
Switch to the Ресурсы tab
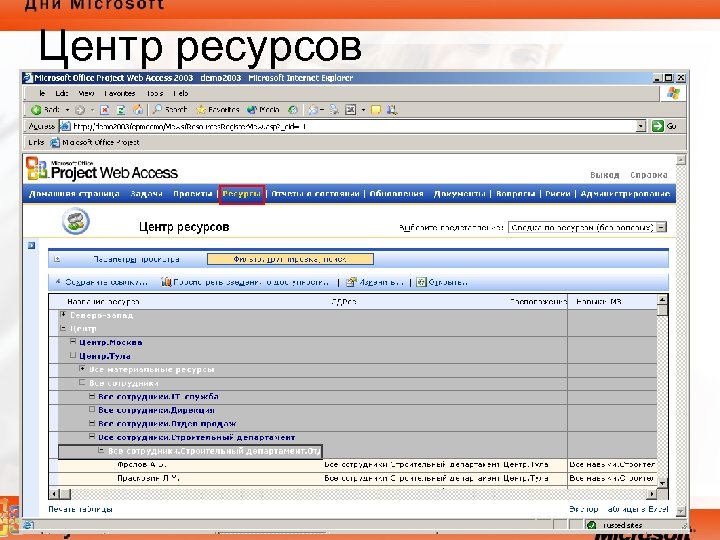coord(242,194)
